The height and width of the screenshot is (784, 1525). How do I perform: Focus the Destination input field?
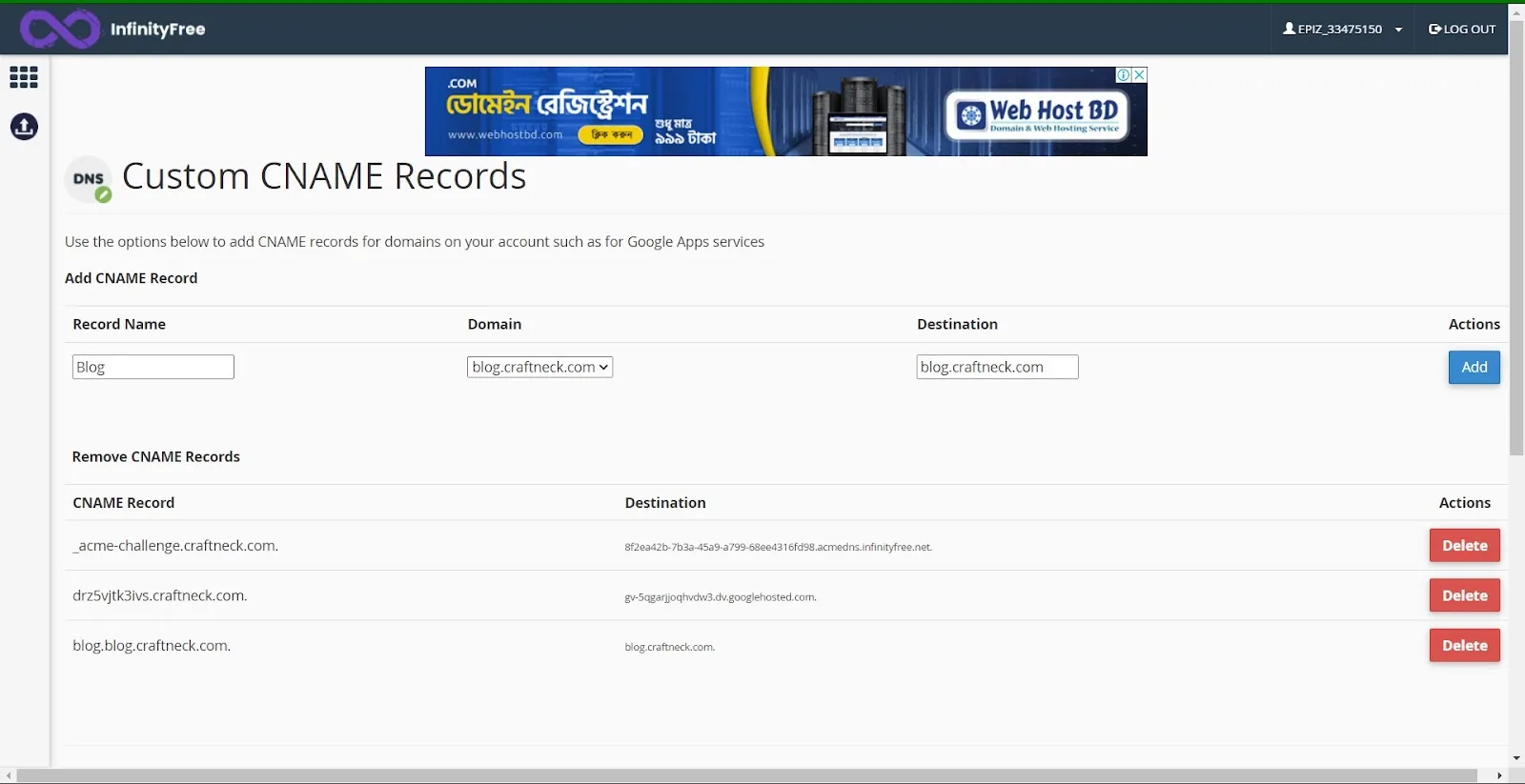[x=997, y=367]
